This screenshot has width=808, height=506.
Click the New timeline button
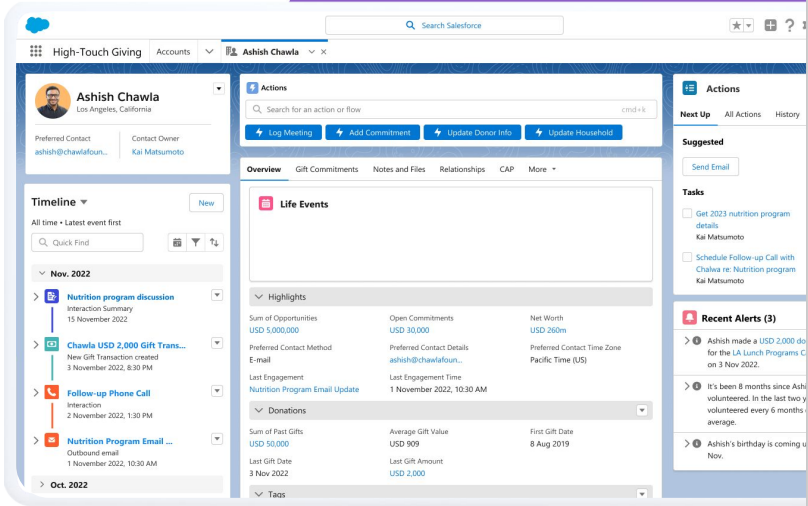point(206,203)
